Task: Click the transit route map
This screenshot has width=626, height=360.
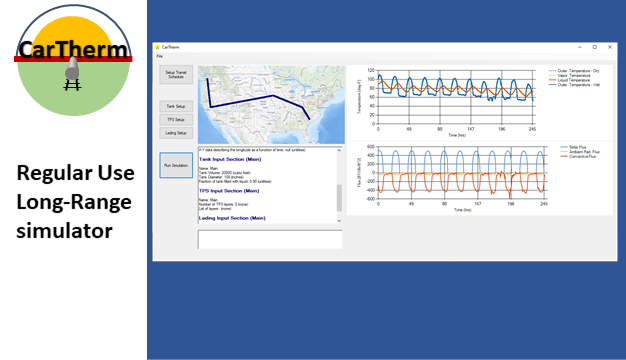Action: click(x=271, y=105)
